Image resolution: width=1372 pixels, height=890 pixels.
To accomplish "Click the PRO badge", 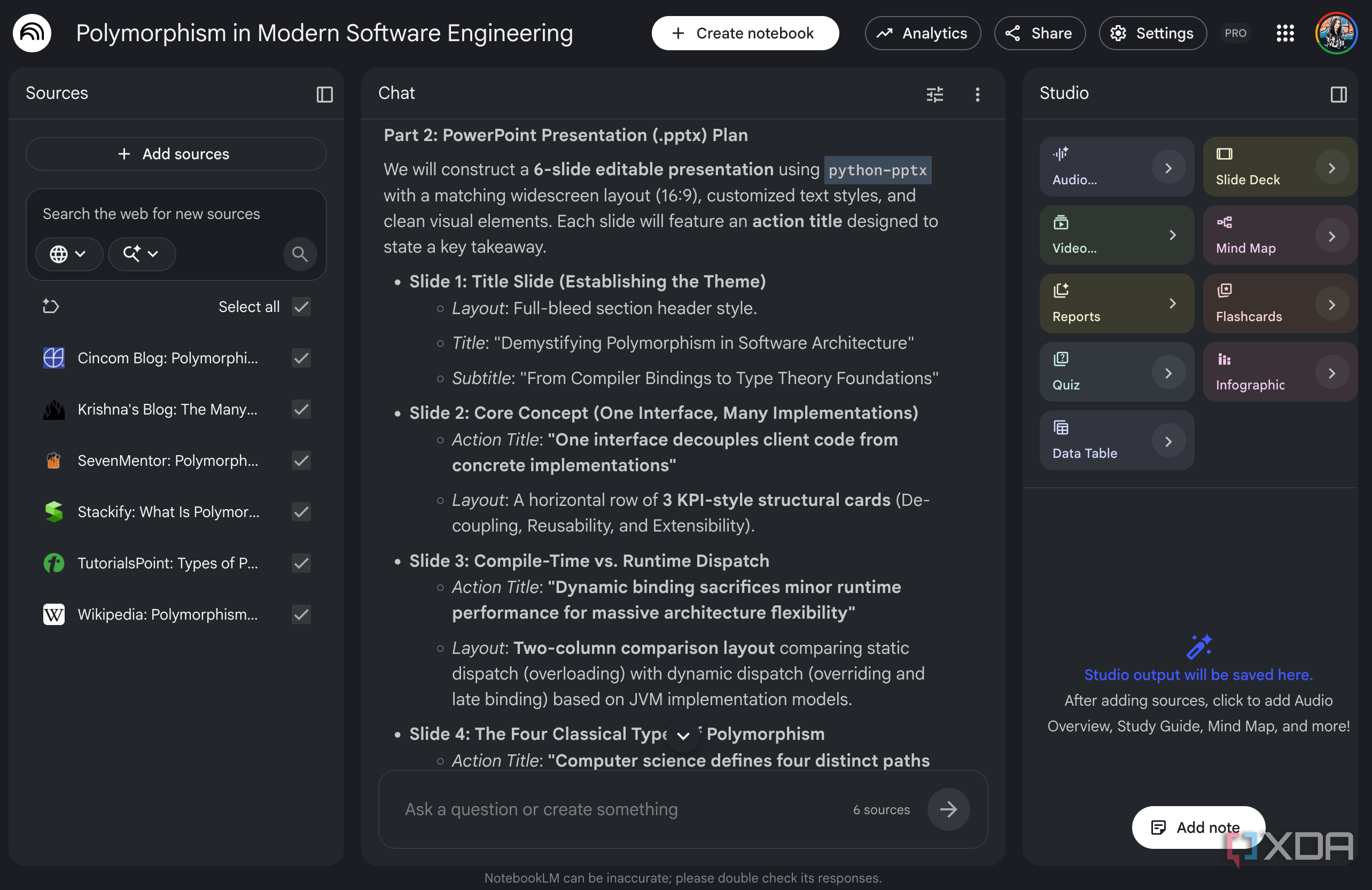I will (1235, 34).
